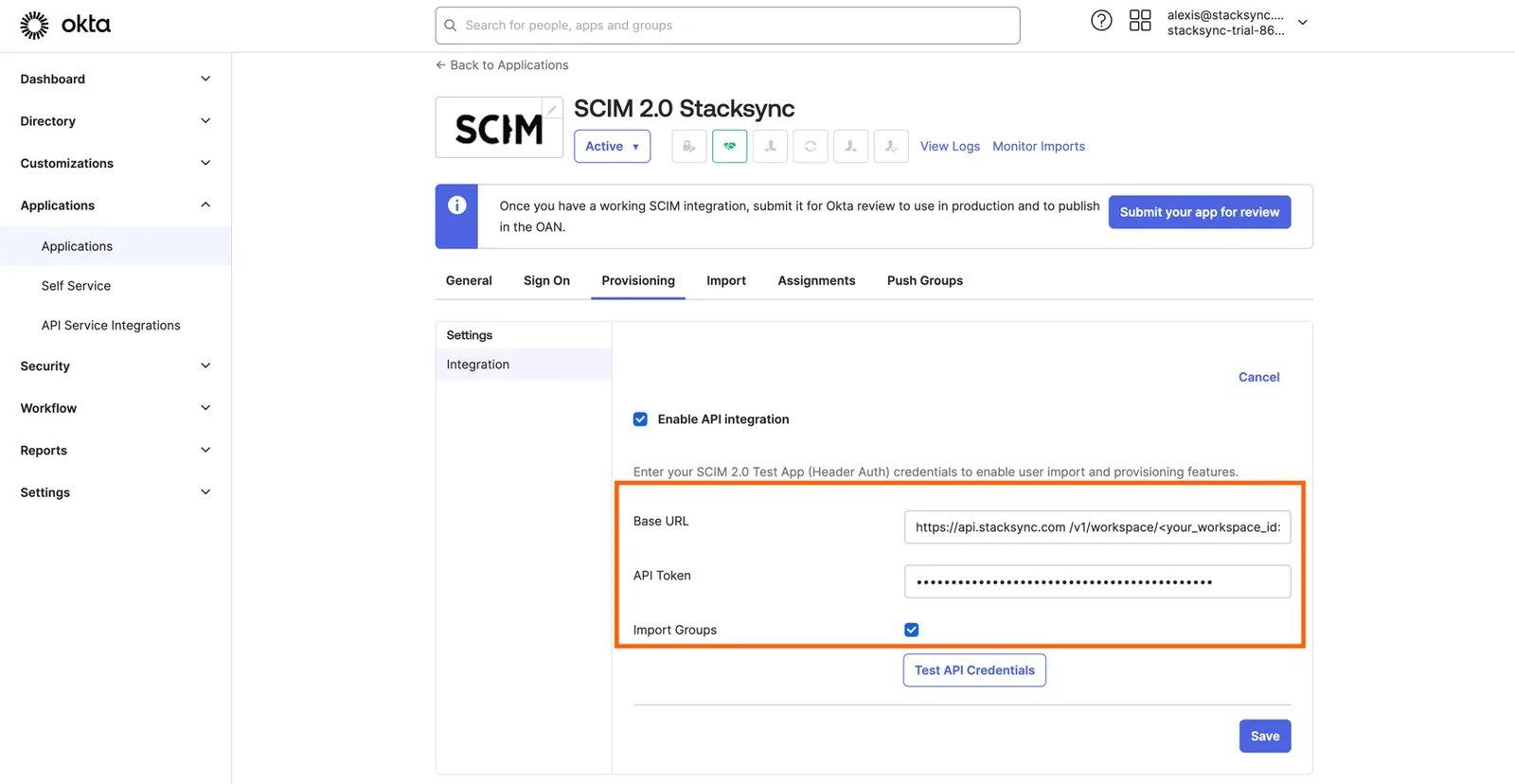Click the search magnifier icon
The image size is (1515, 784).
(x=451, y=26)
